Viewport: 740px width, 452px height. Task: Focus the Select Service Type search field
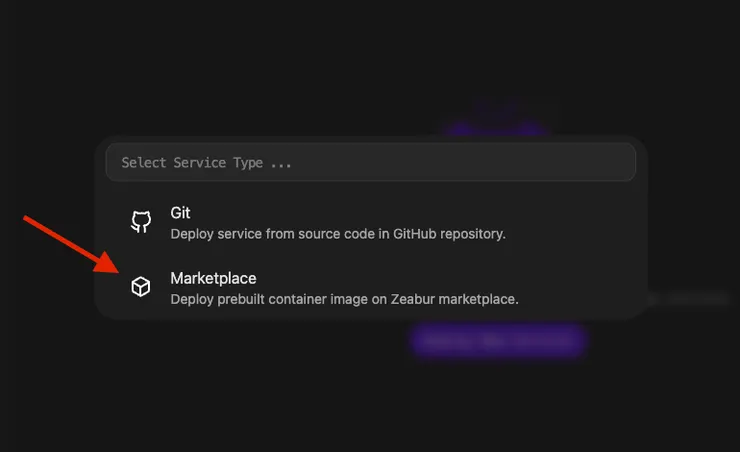pyautogui.click(x=370, y=162)
